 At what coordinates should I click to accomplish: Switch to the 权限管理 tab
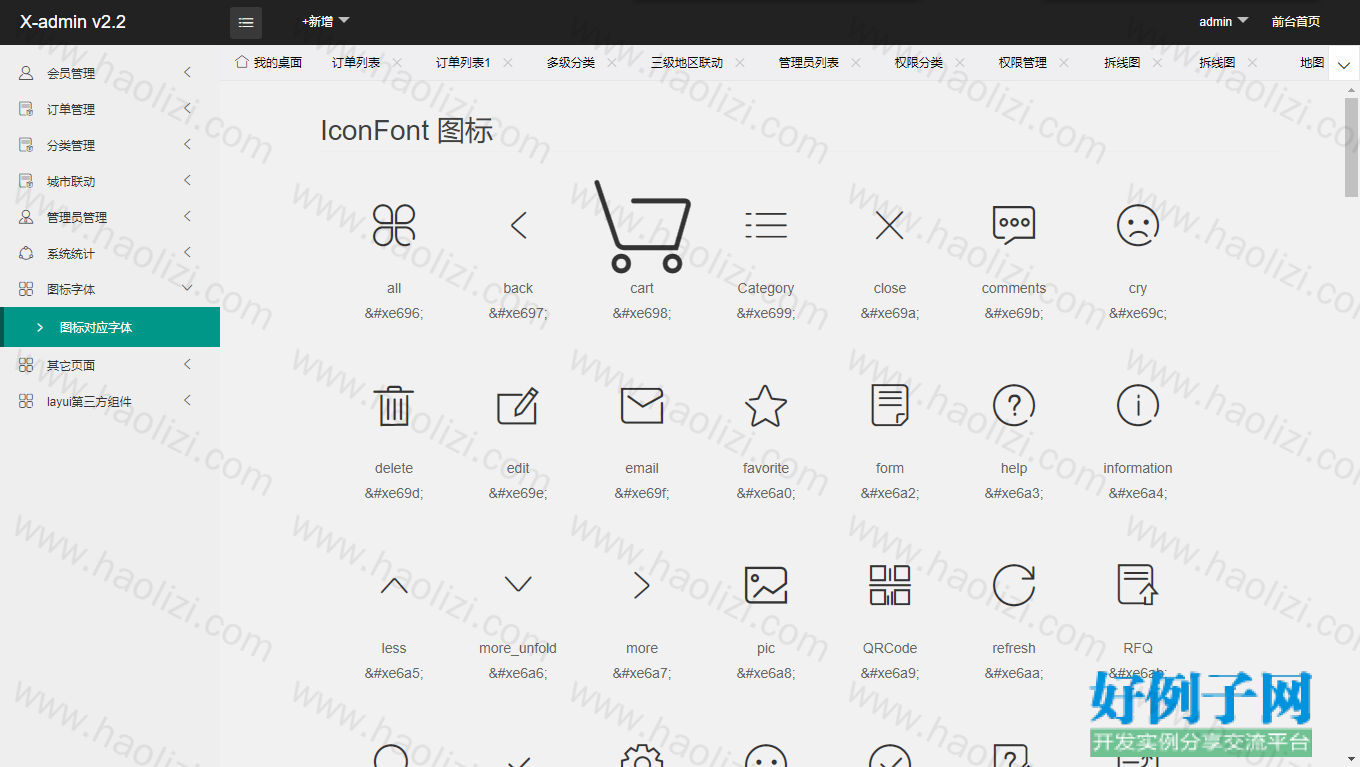tap(1023, 62)
